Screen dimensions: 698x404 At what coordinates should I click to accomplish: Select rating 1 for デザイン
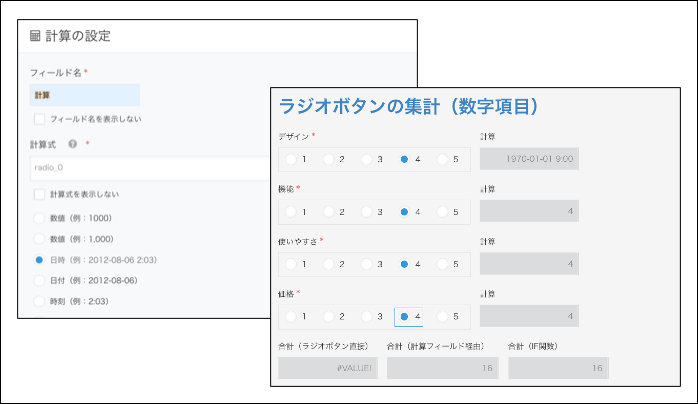[x=291, y=159]
